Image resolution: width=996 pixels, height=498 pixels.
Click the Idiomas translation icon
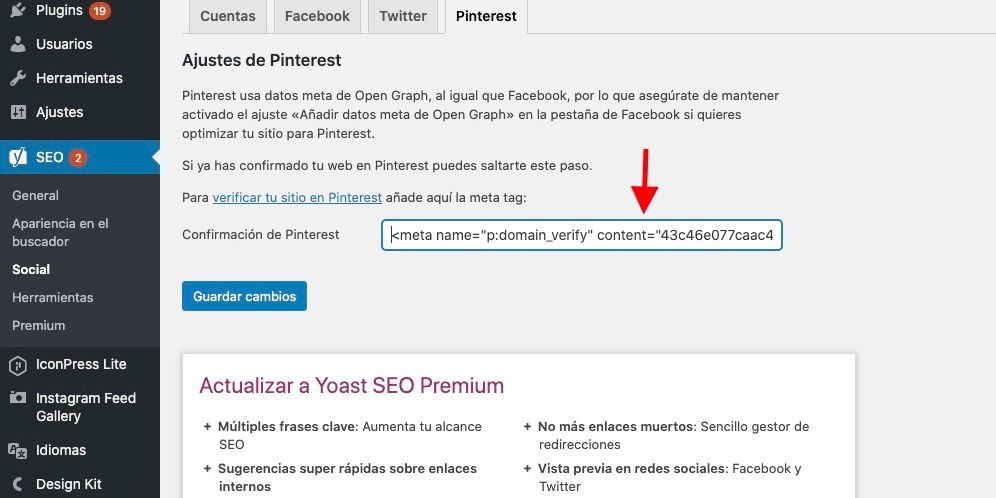18,450
